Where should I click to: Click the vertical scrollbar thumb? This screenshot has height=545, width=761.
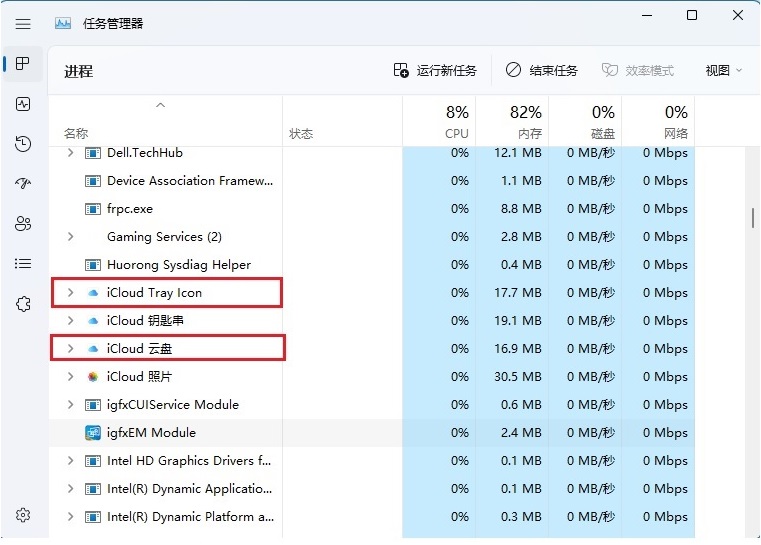[752, 218]
